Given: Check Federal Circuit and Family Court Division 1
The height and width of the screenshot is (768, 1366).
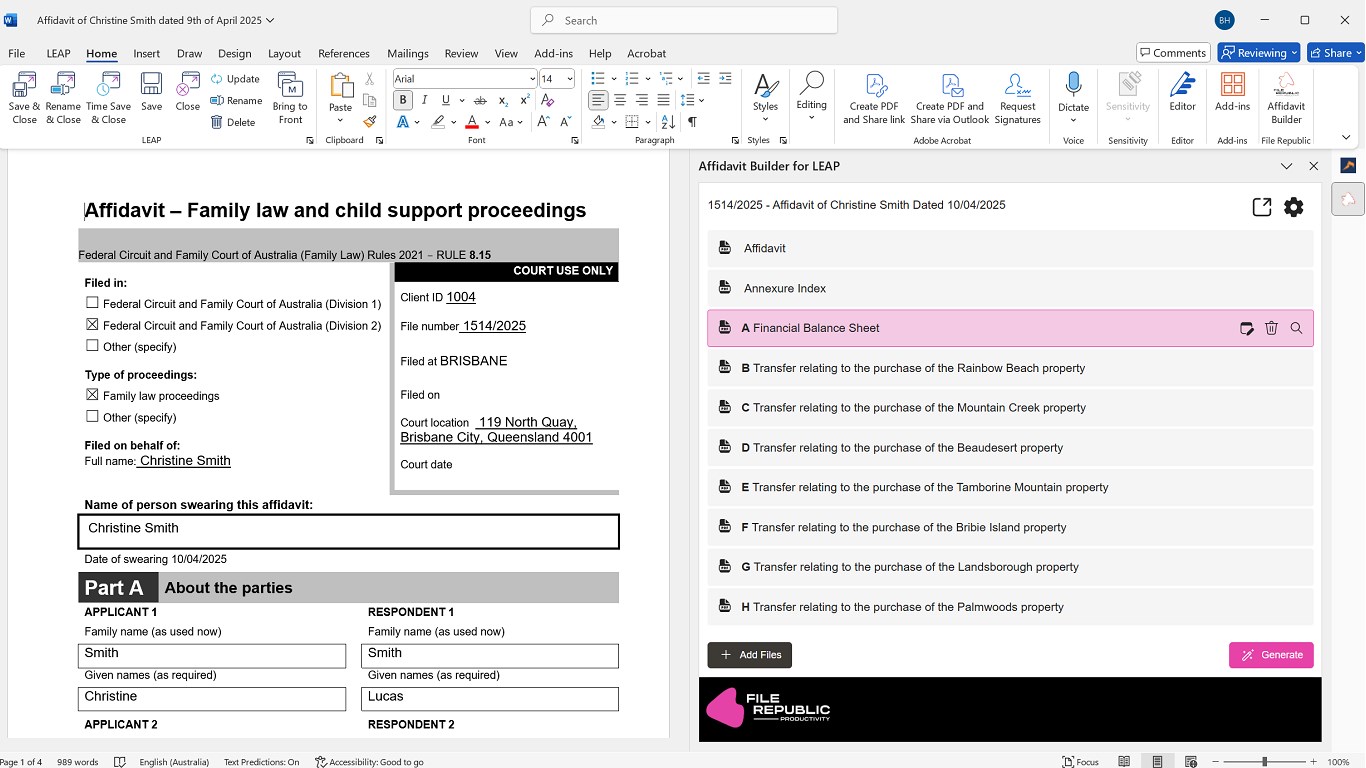Looking at the screenshot, I should 92,303.
